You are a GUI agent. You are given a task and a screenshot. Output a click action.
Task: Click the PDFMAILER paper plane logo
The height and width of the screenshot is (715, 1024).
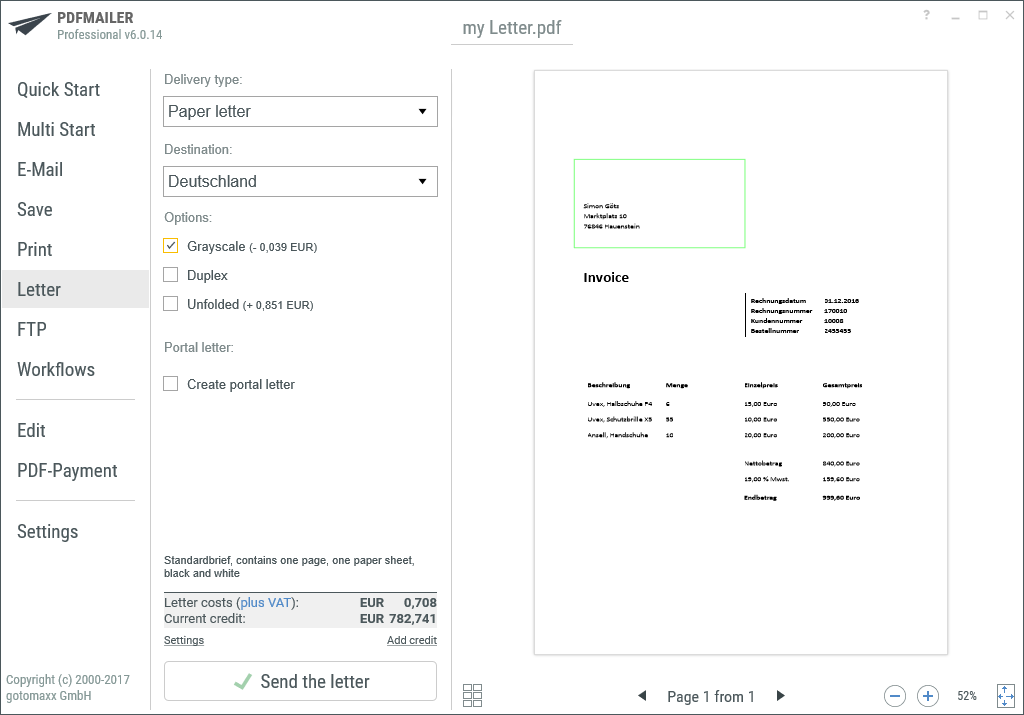coord(30,22)
